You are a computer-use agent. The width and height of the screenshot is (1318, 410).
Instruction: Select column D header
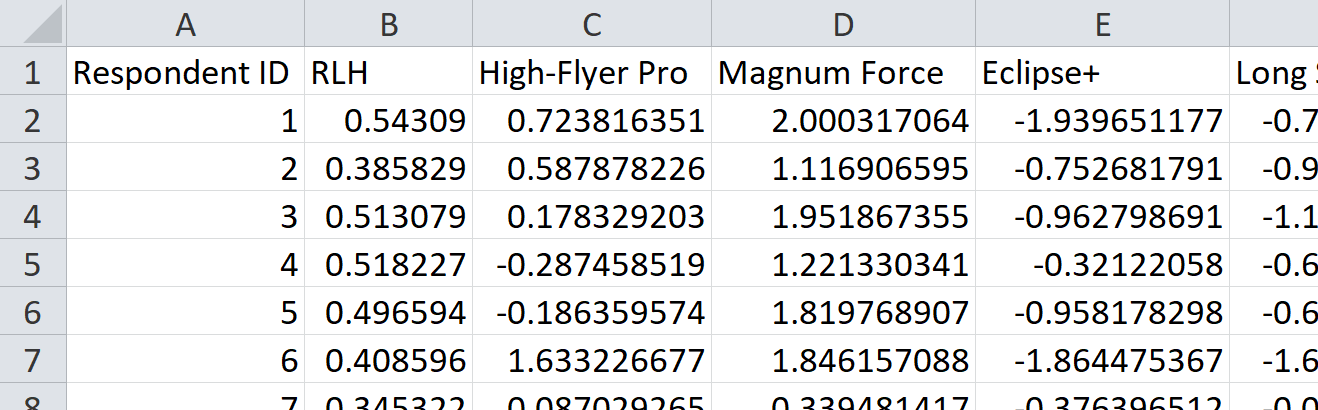tap(843, 25)
